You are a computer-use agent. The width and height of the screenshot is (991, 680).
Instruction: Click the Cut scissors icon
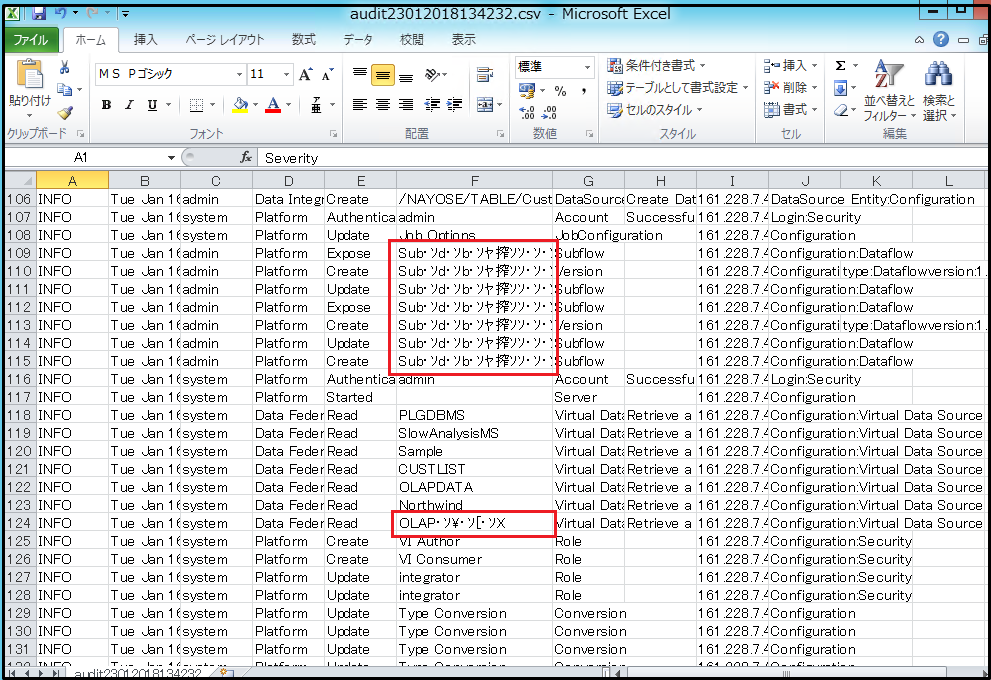tap(65, 68)
